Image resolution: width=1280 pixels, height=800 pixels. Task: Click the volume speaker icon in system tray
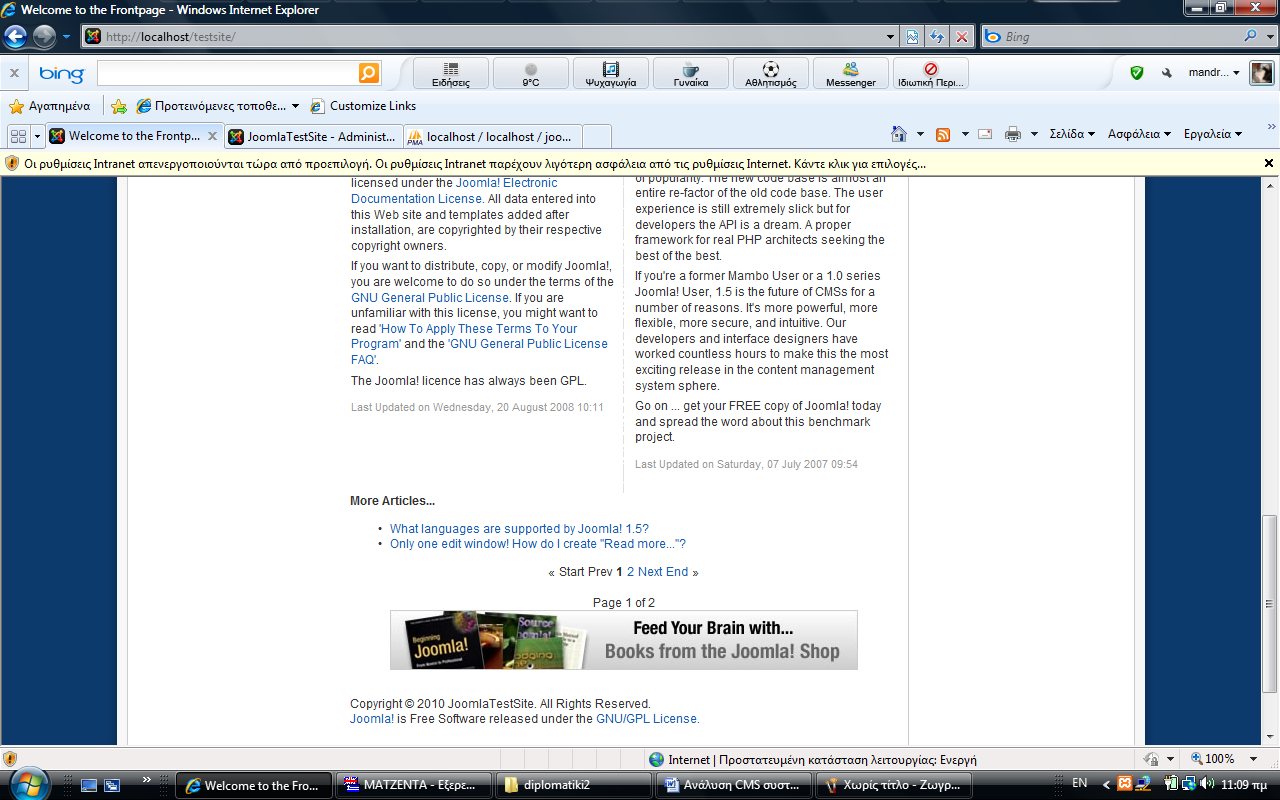point(1208,784)
